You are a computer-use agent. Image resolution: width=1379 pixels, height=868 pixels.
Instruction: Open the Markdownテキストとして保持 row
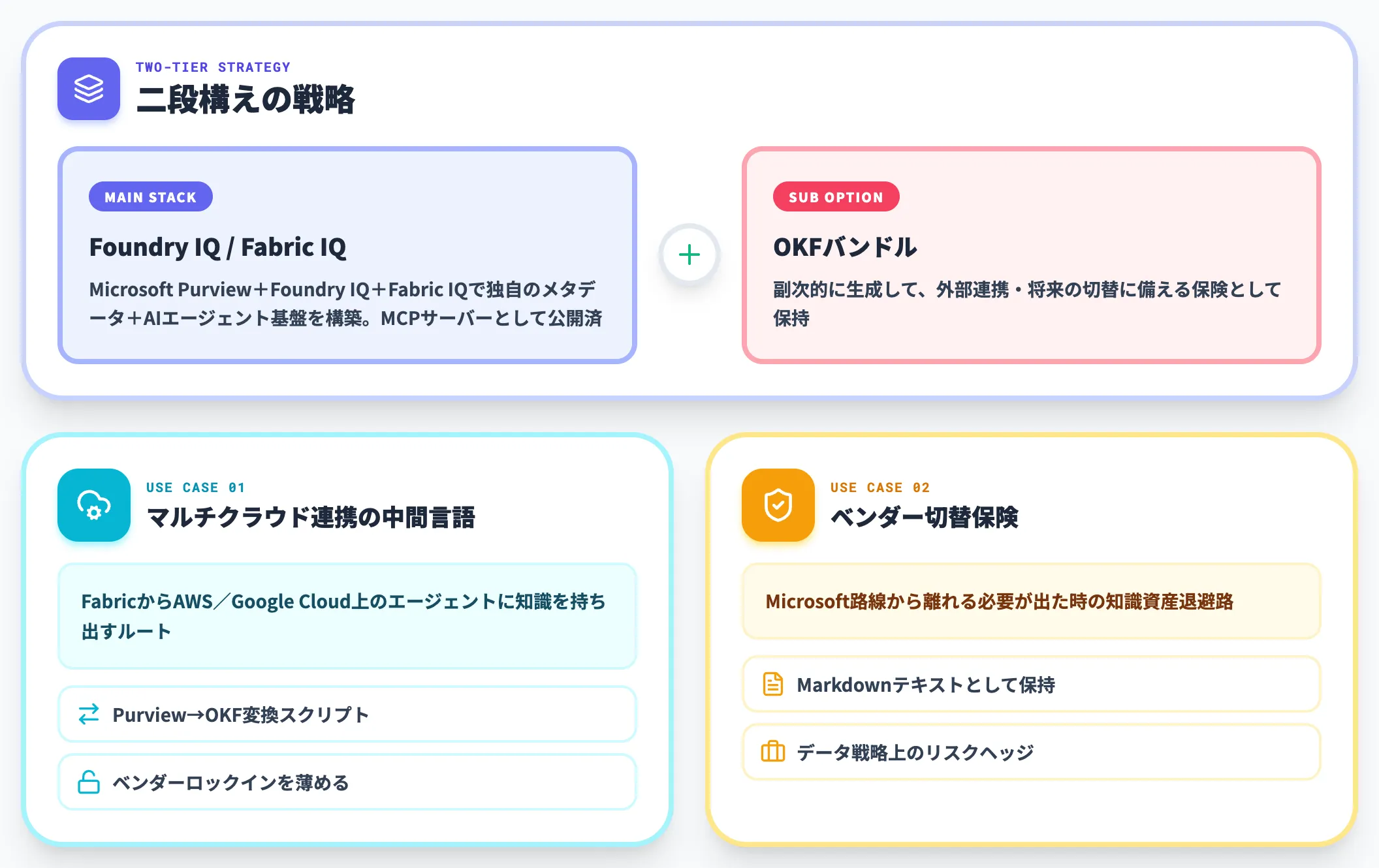[x=1032, y=684]
